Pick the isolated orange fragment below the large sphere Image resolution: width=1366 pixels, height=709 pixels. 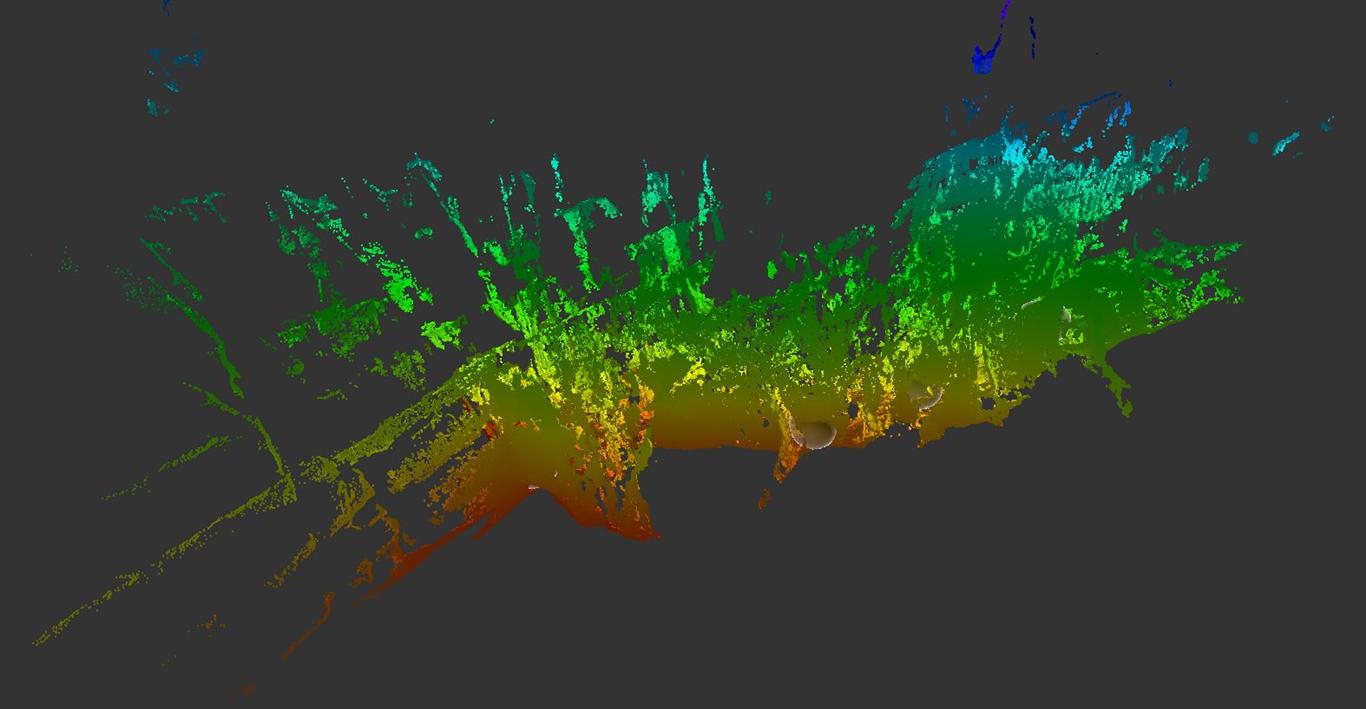(x=765, y=497)
